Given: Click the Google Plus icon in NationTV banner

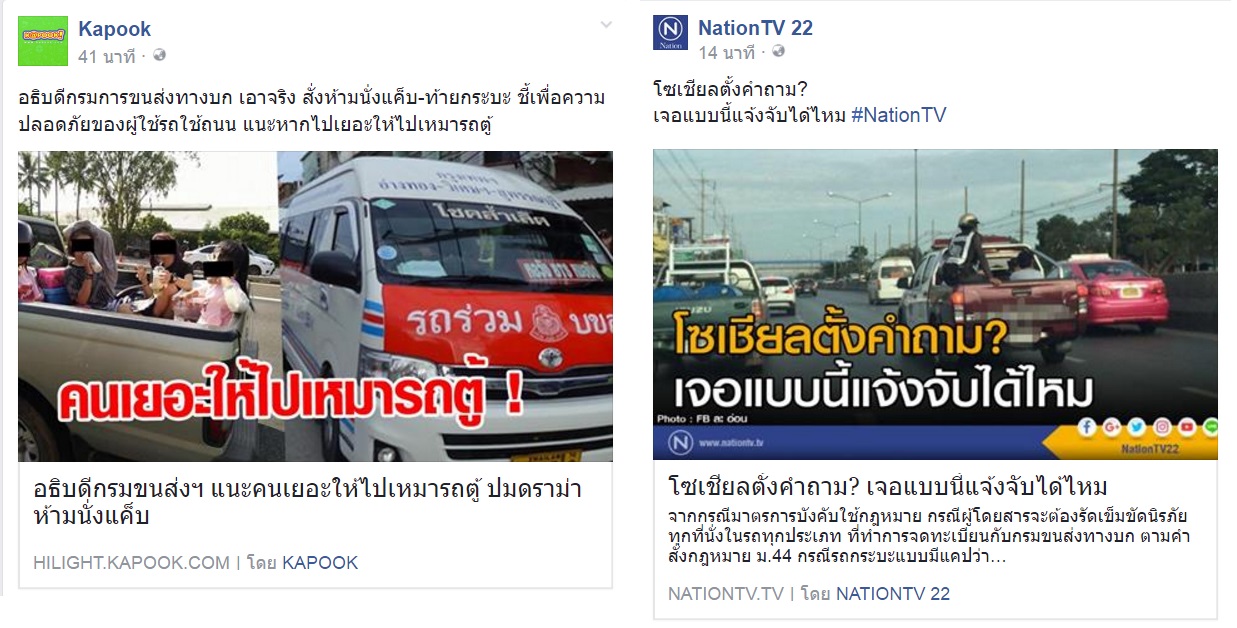Looking at the screenshot, I should click(x=1112, y=427).
